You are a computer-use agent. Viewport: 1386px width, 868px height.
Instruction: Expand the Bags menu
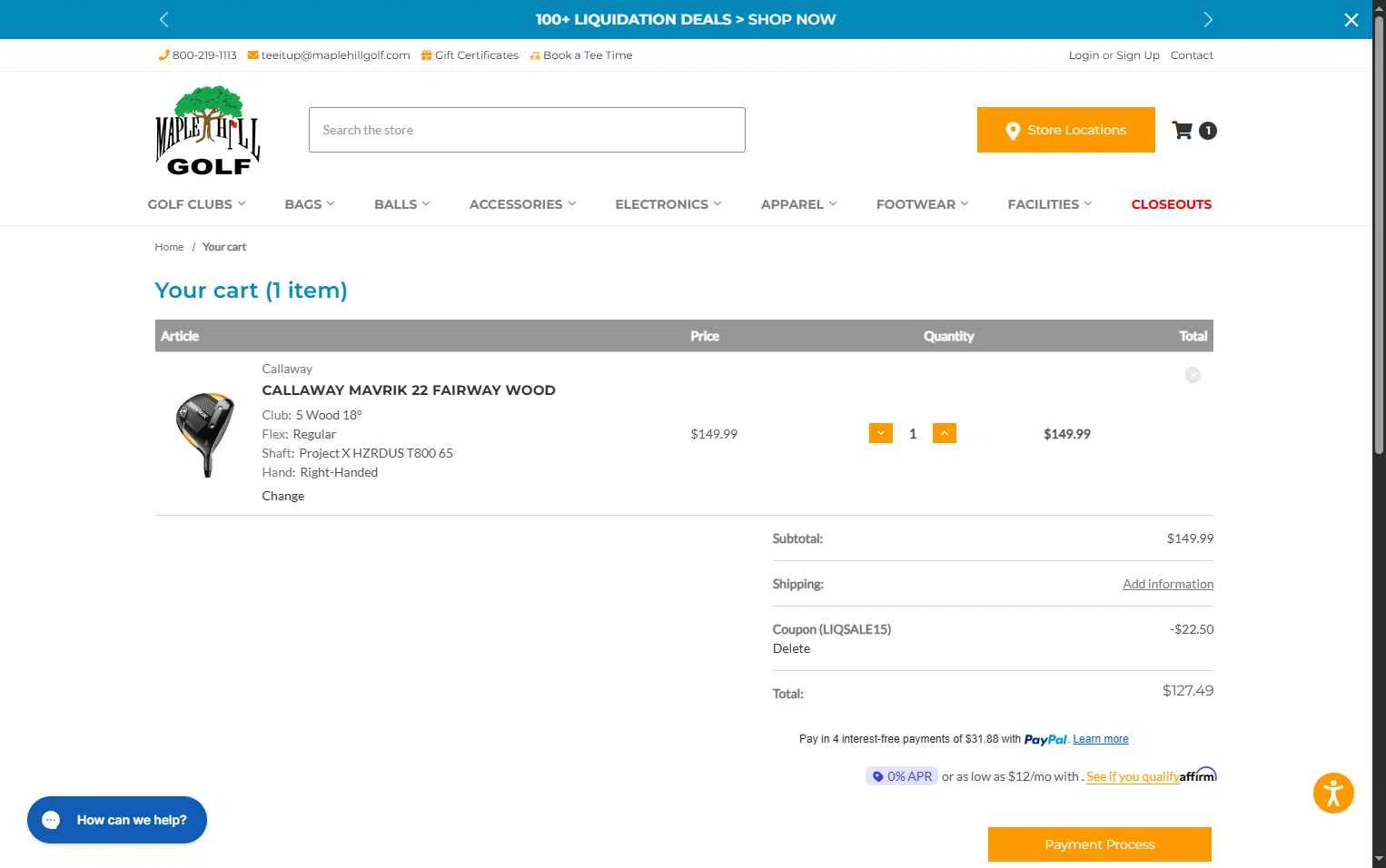(x=310, y=204)
